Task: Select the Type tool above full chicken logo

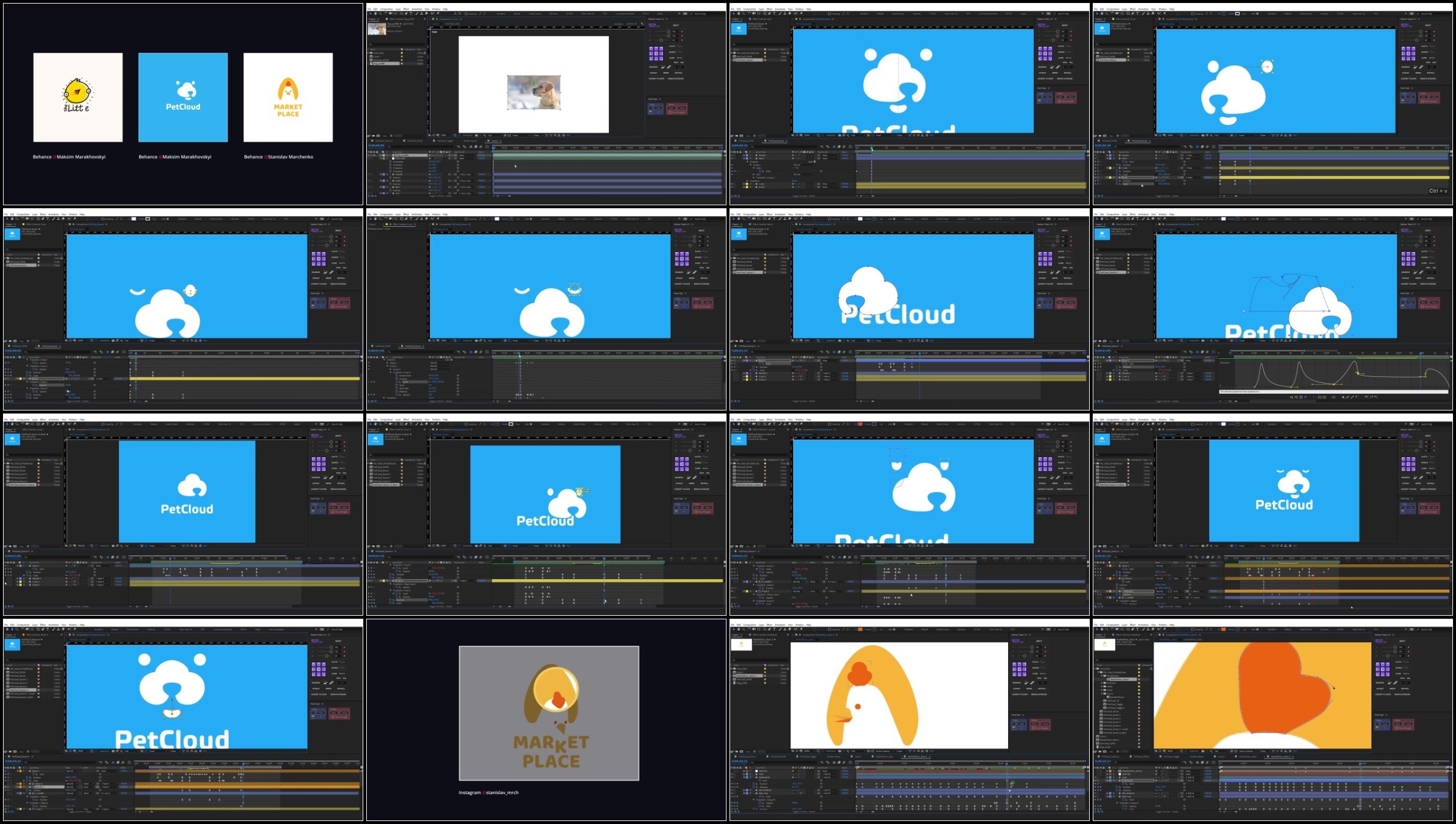Action: pos(775,630)
